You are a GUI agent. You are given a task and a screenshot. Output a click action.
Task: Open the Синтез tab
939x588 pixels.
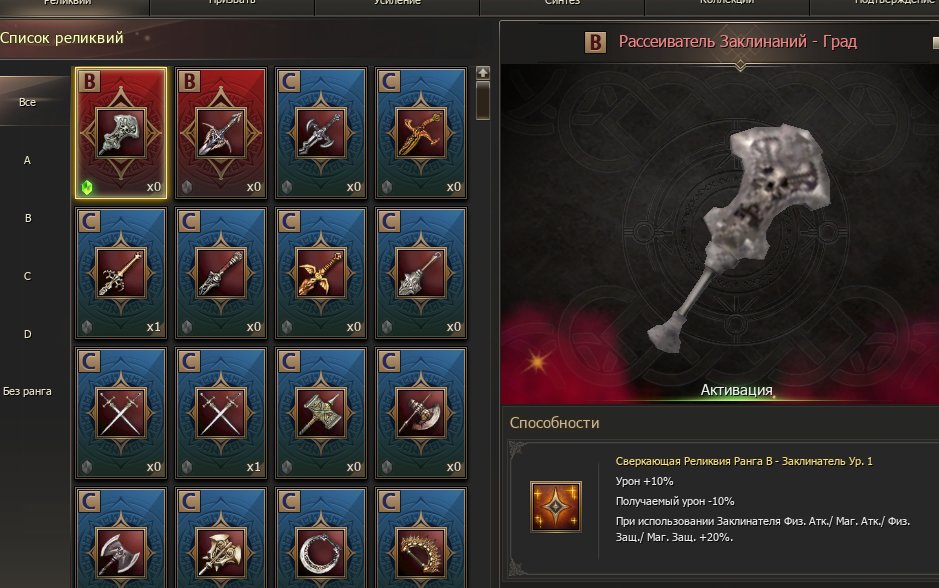562,5
